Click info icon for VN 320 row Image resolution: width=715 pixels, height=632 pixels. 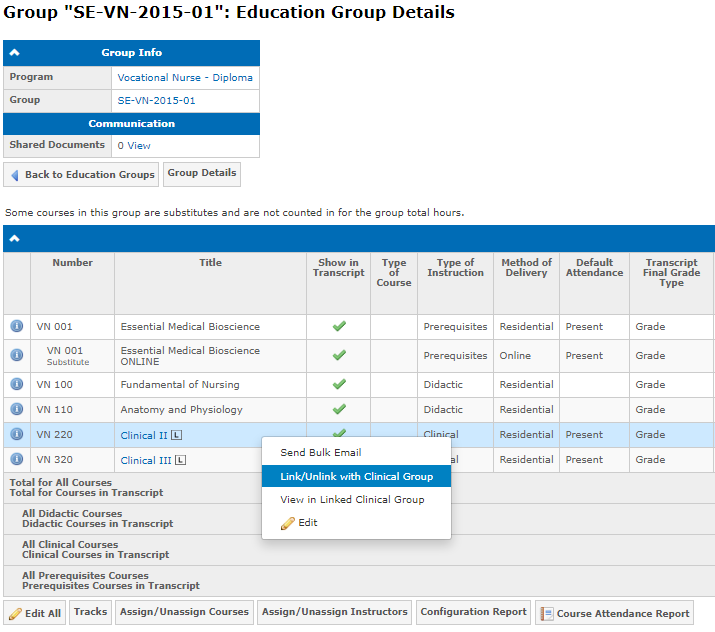click(x=17, y=459)
